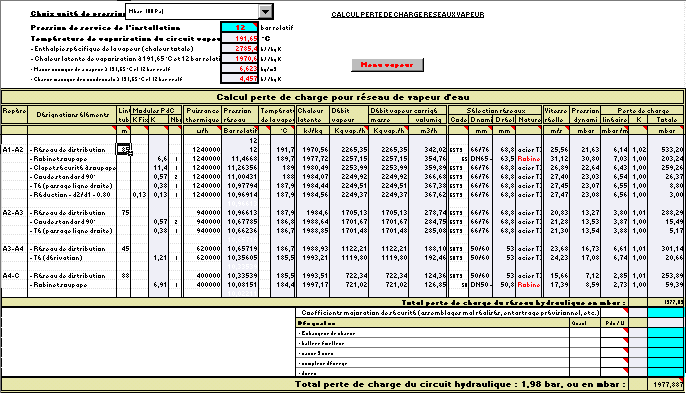Click the Coefficients majoration de sécurité label
686x393 pixels.
450,313
